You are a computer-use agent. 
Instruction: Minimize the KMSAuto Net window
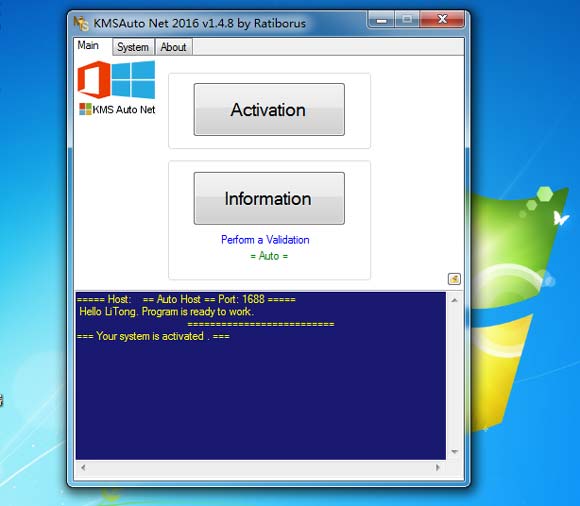pyautogui.click(x=381, y=20)
